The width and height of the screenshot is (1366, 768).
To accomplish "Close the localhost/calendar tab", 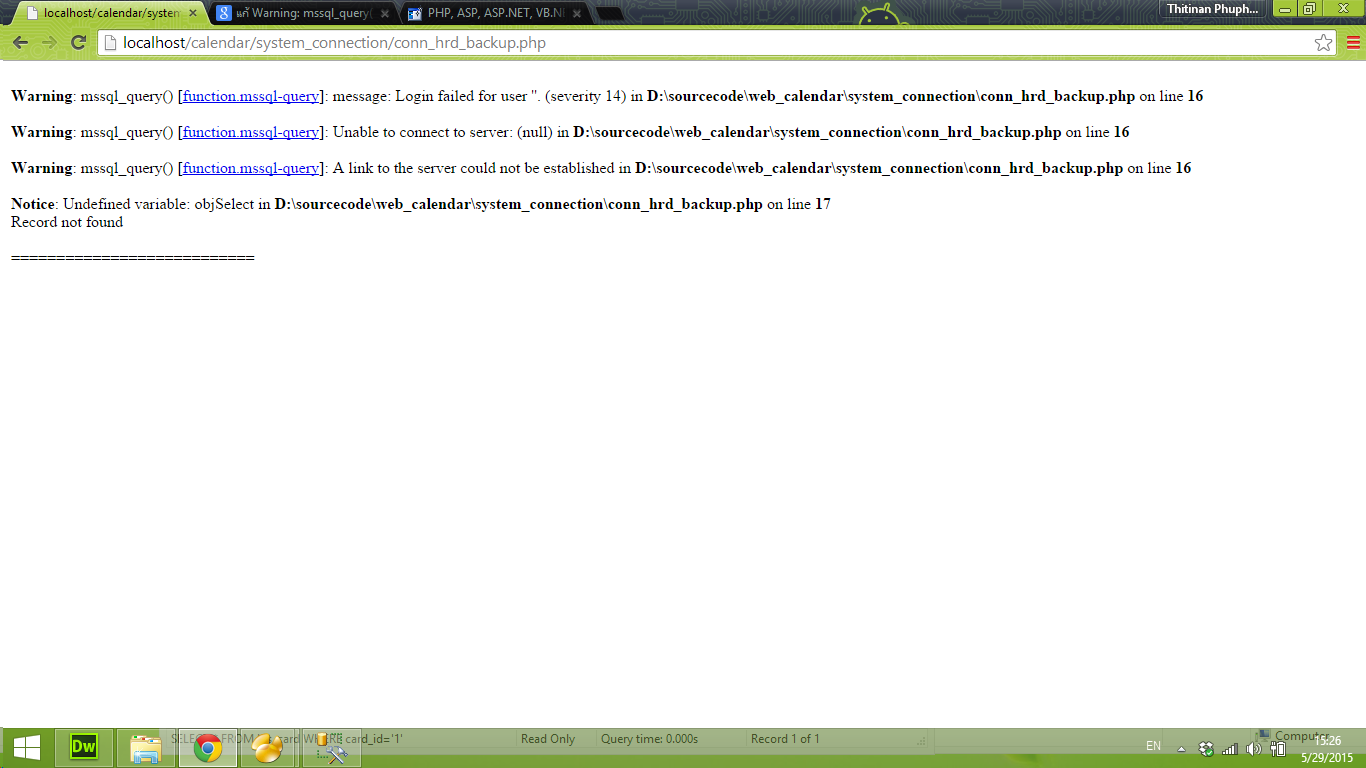I will 193,14.
